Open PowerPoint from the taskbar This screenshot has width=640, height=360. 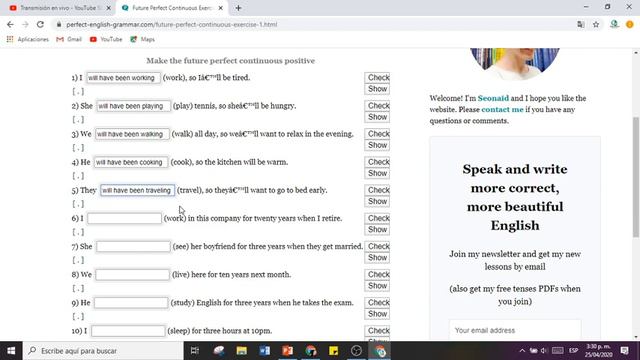click(x=287, y=351)
